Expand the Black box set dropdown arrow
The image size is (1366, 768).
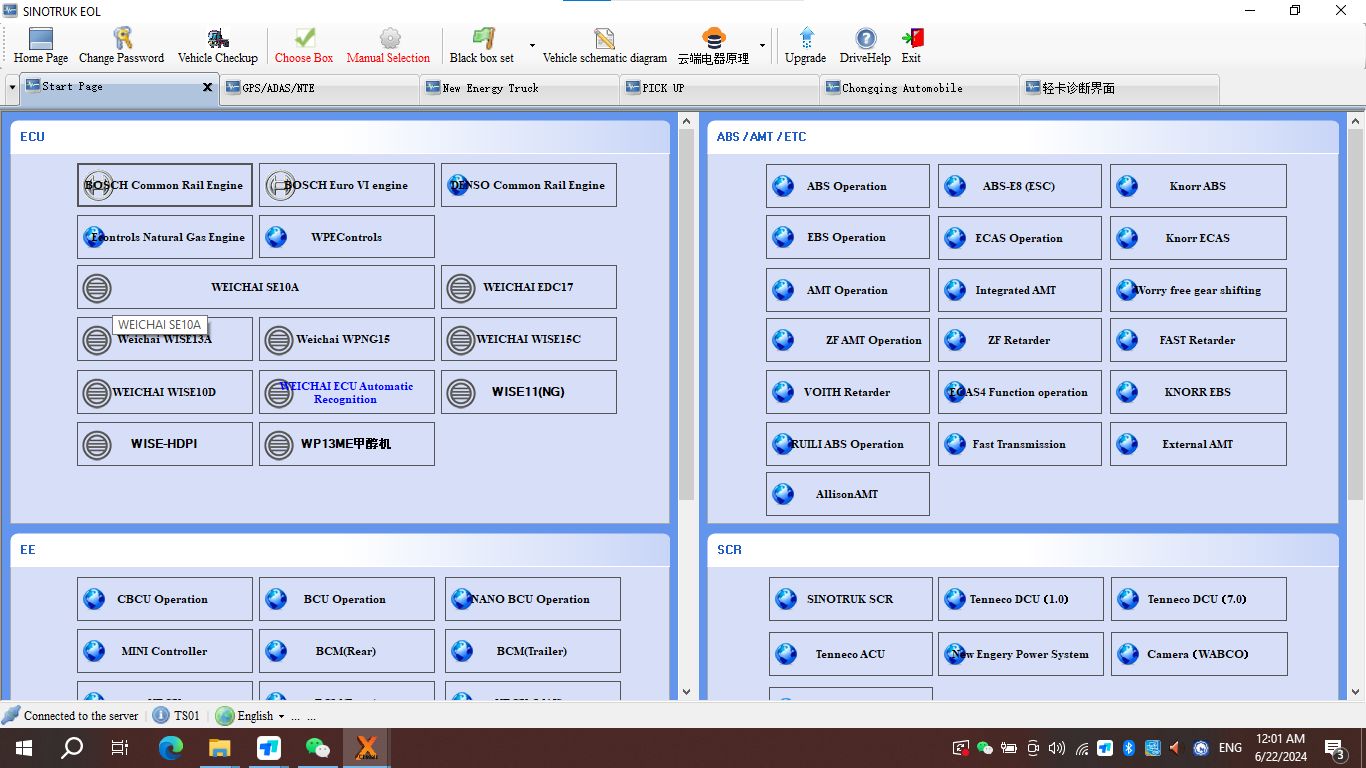532,46
